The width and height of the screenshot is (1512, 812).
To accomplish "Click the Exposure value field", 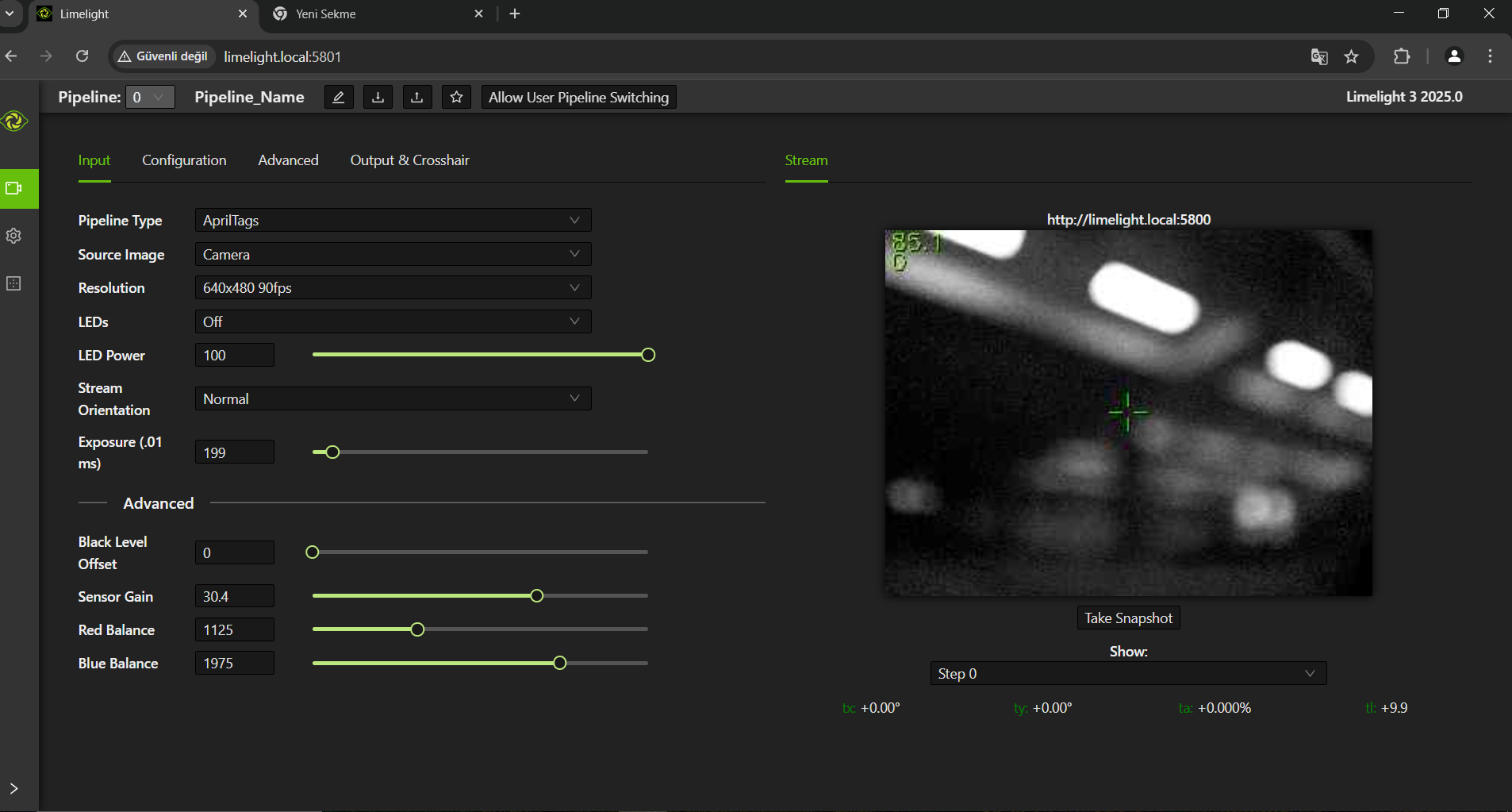I will (235, 452).
